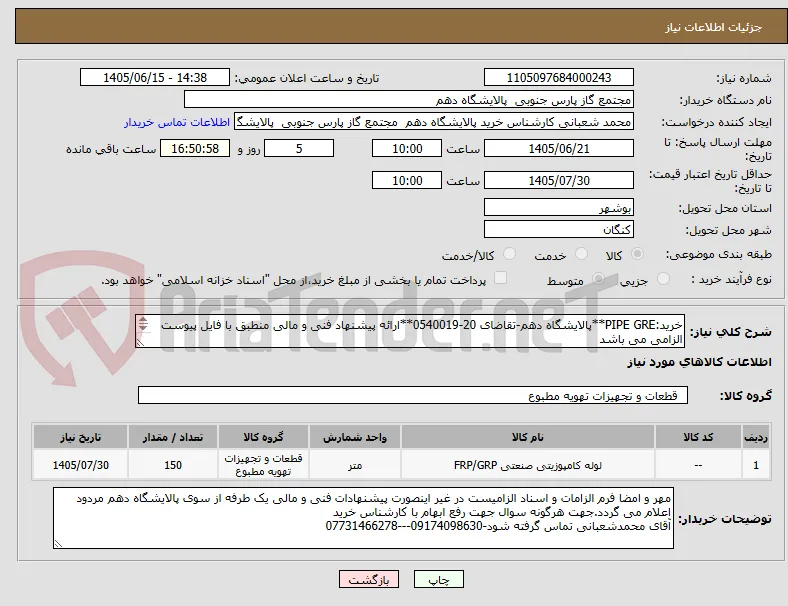Click the response deadline date 1405/06/21

click(558, 148)
